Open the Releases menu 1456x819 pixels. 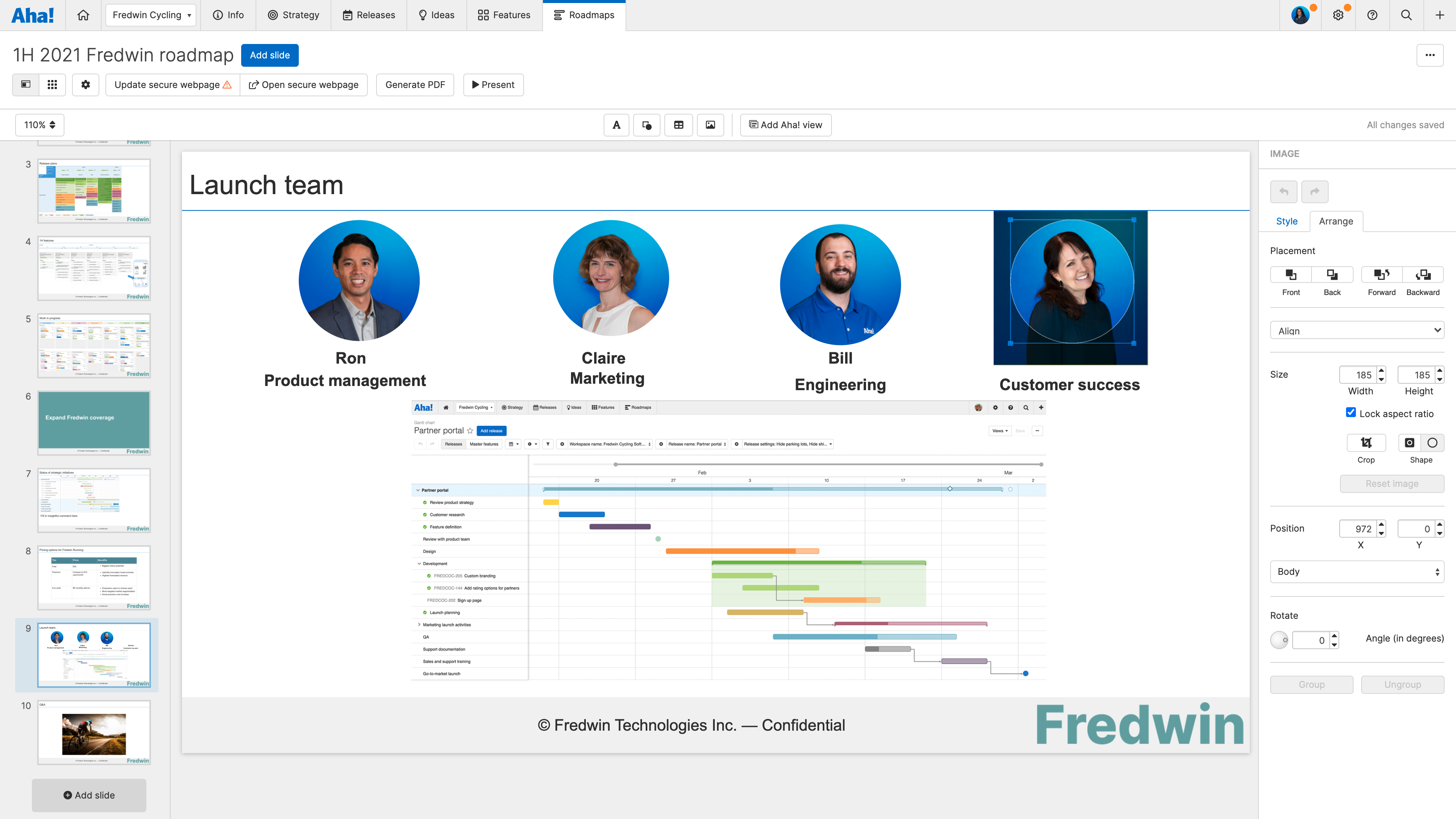[369, 15]
